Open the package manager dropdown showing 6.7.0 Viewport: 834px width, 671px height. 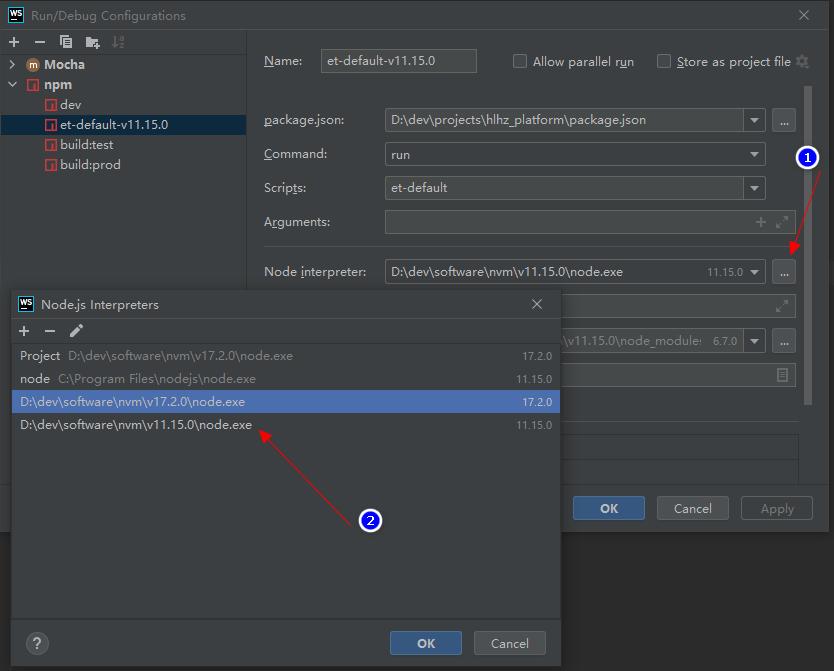tap(754, 341)
